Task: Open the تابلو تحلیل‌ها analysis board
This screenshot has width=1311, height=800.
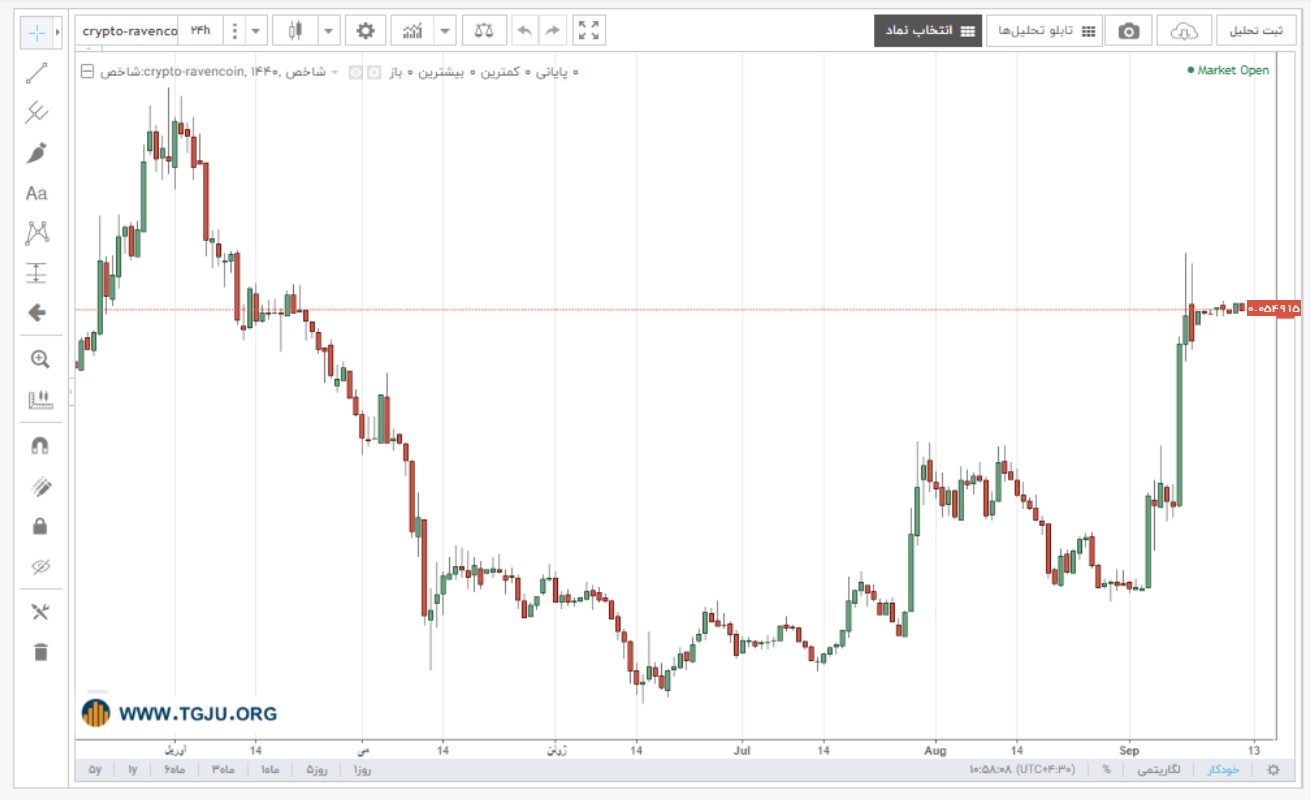Action: pyautogui.click(x=1043, y=31)
